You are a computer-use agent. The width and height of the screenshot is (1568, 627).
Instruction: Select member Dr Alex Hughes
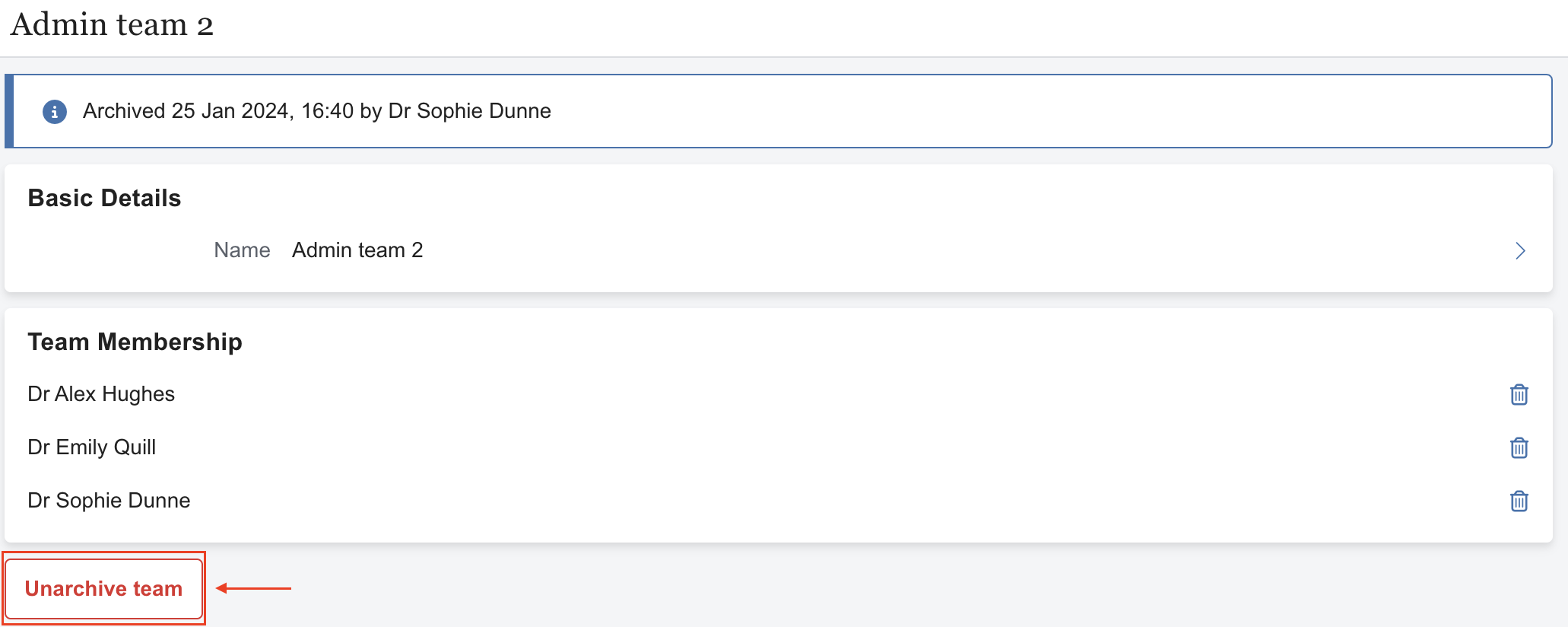[101, 394]
